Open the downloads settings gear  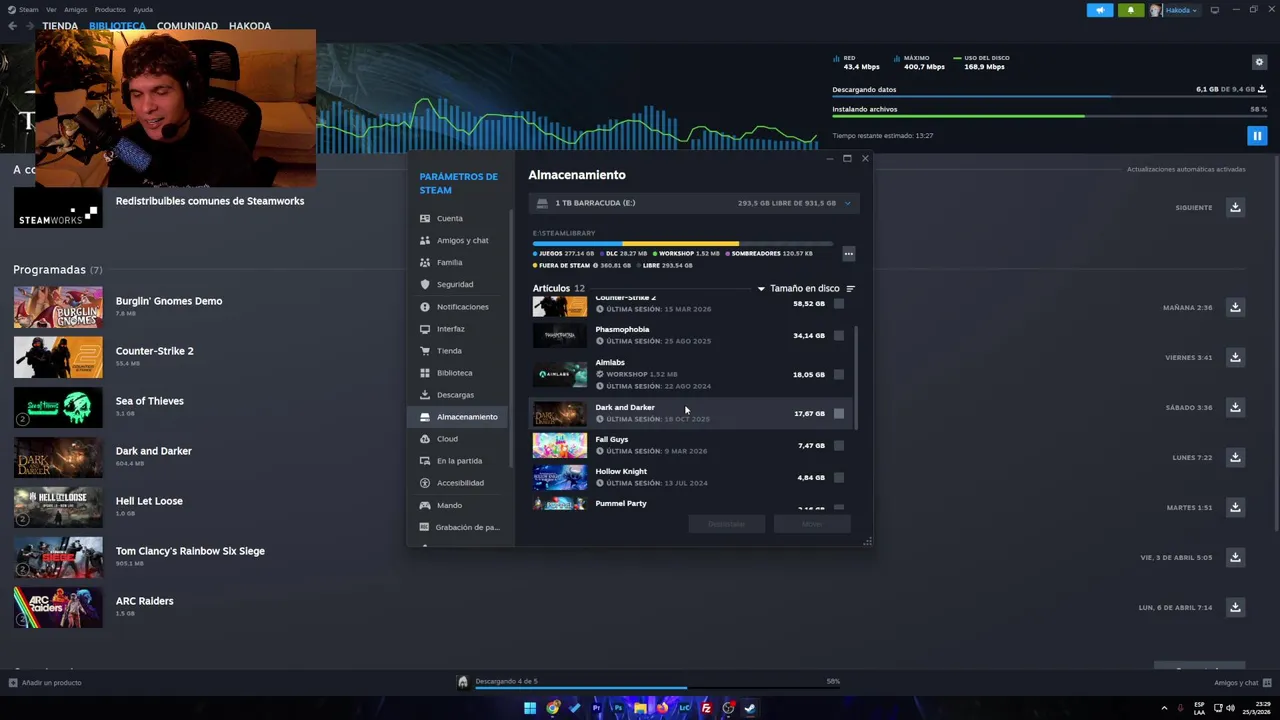pyautogui.click(x=1259, y=62)
